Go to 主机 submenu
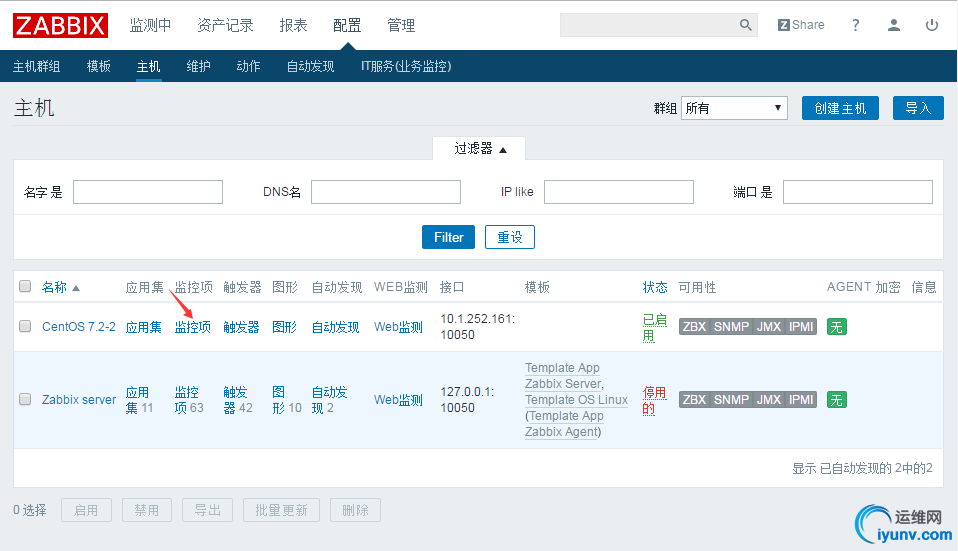958x551 pixels. point(148,66)
